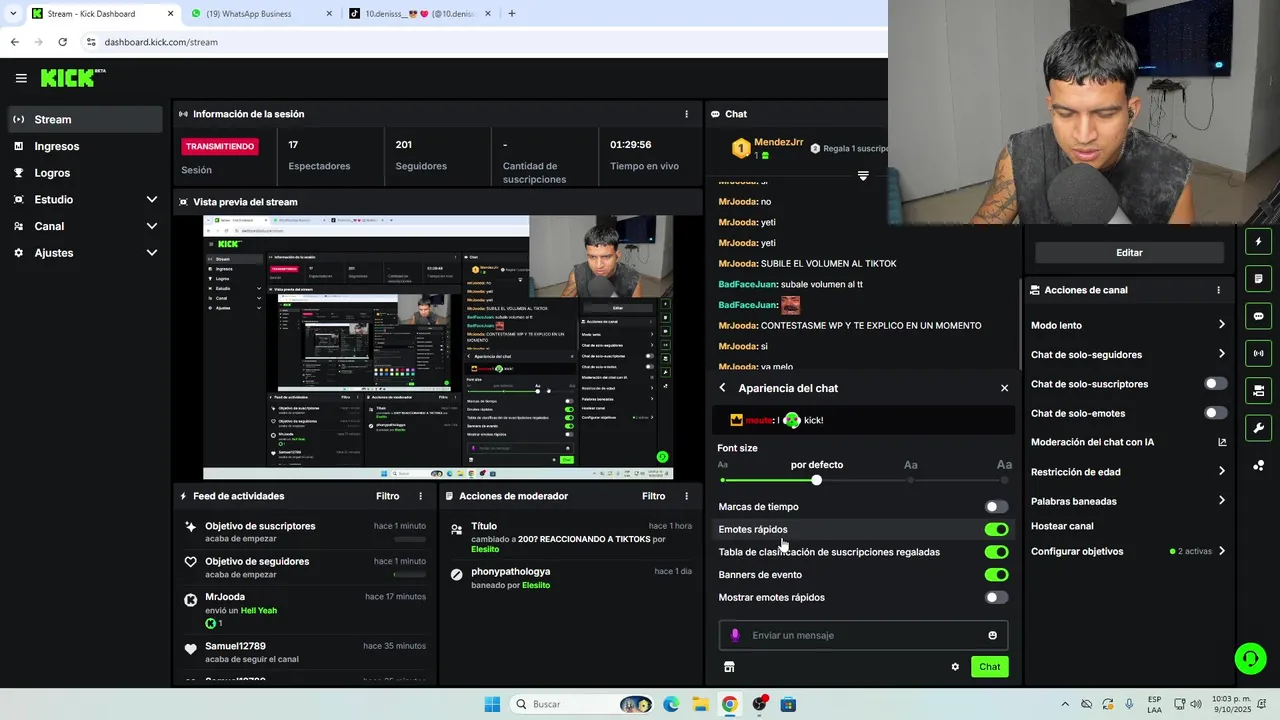Disable the Emotes rápidos toggle

click(996, 530)
